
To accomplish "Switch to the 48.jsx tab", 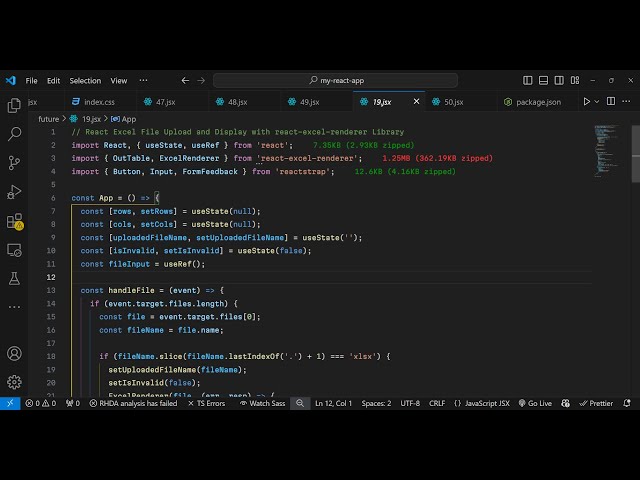I will tap(237, 101).
